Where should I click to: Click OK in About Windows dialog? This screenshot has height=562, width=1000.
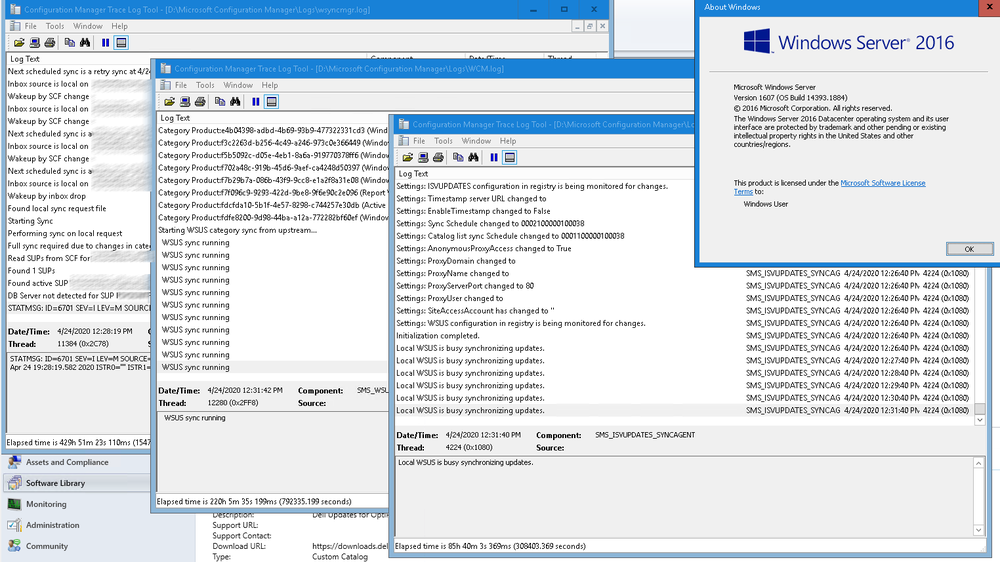pos(969,249)
